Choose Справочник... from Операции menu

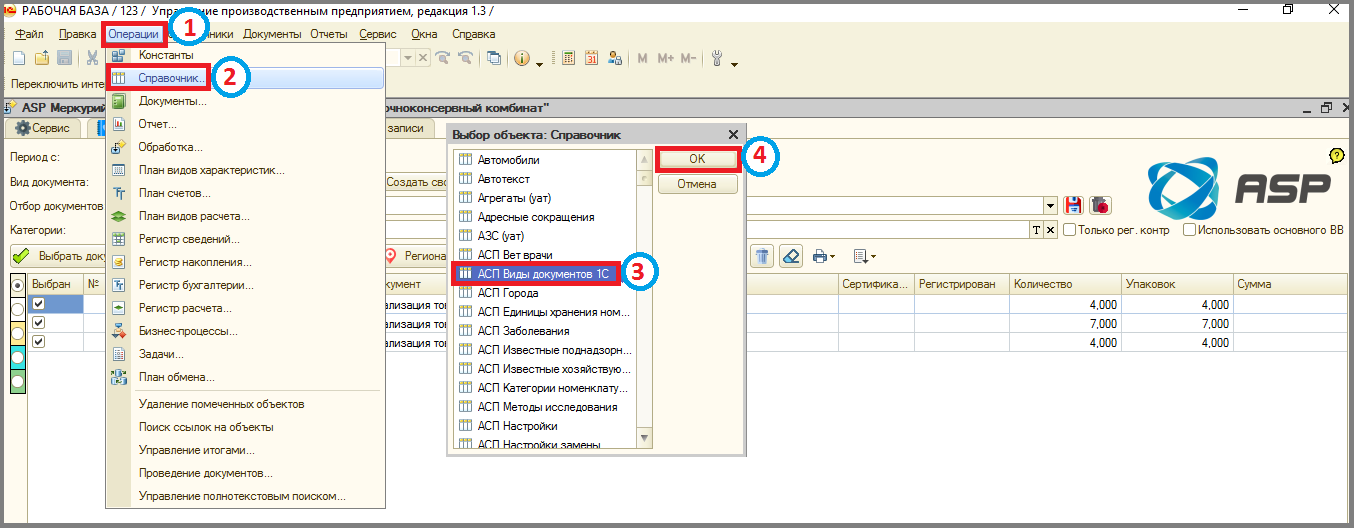246,78
